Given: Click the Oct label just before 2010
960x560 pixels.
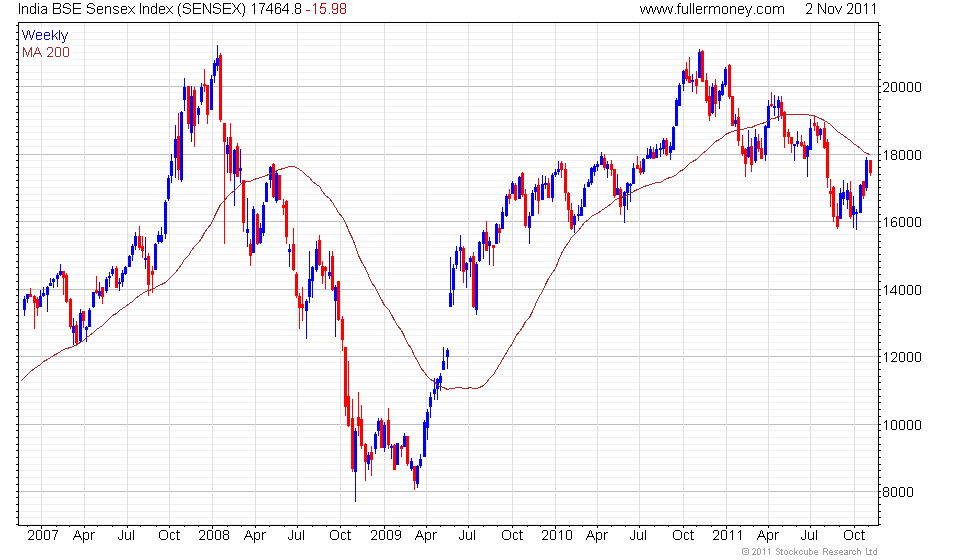Looking at the screenshot, I should click(x=512, y=536).
